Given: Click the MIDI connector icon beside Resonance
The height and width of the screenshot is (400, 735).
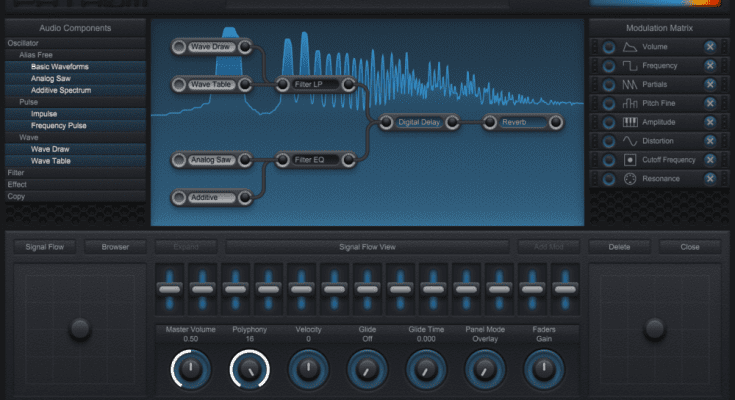Looking at the screenshot, I should [630, 179].
